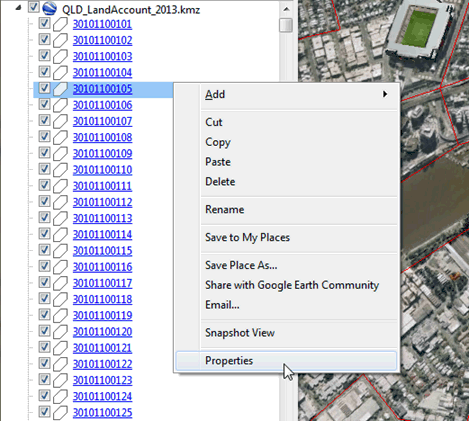Select Paste in the context menu
Viewport: 469px width, 421px height.
coord(287,162)
